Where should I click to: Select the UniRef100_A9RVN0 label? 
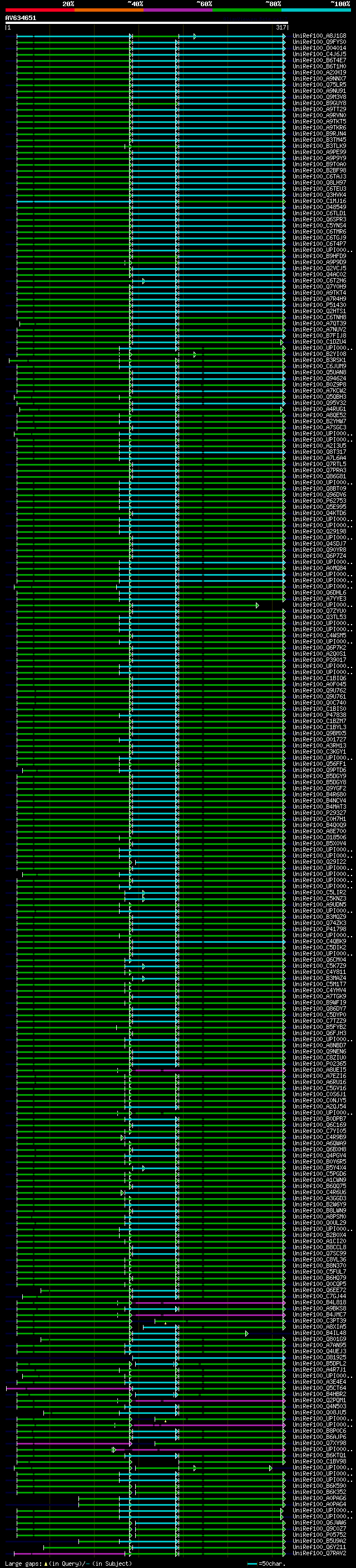point(319,115)
